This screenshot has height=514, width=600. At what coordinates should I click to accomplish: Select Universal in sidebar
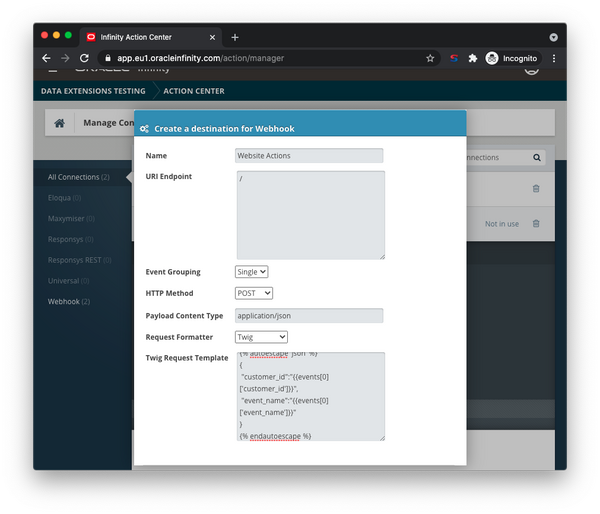pyautogui.click(x=68, y=281)
